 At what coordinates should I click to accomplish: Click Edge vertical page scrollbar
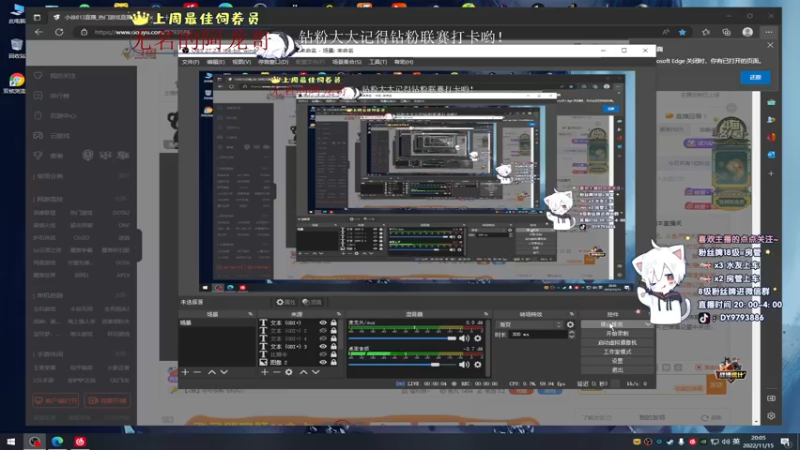[x=756, y=258]
